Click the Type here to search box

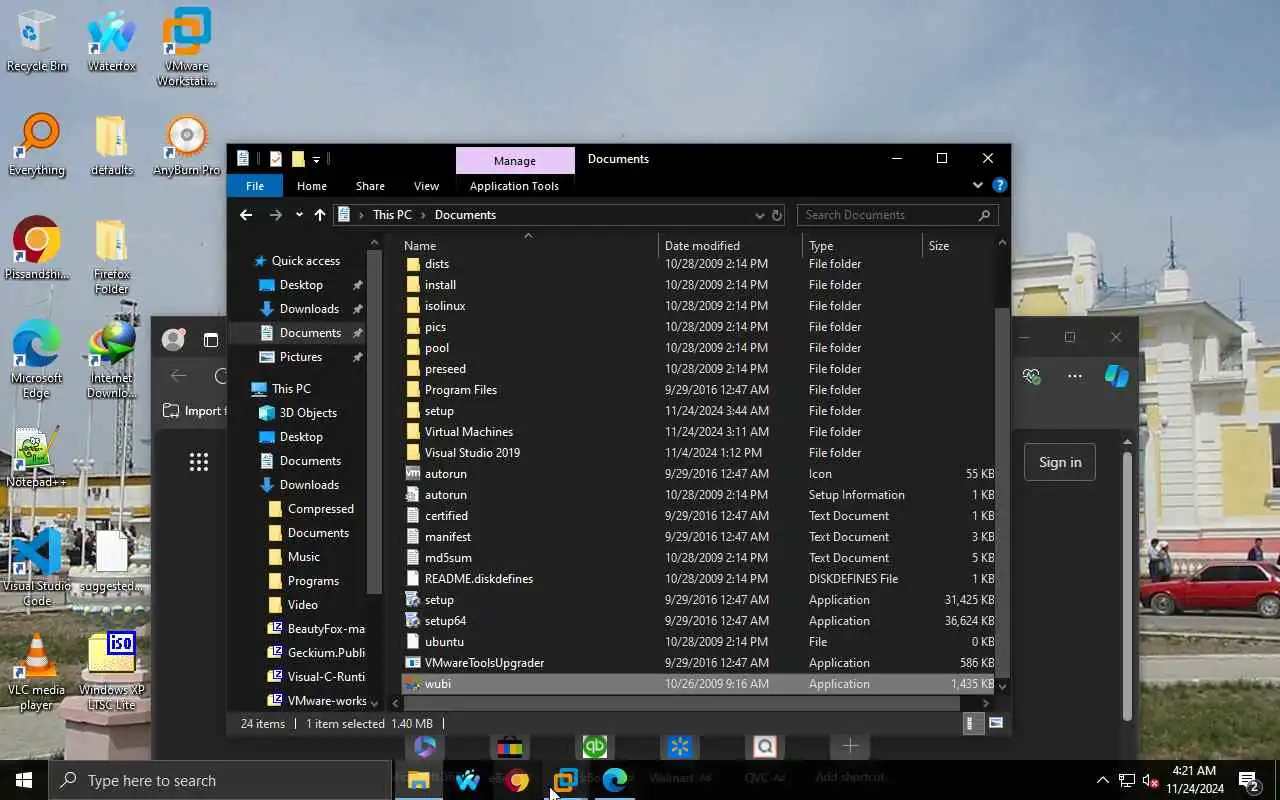[220, 781]
